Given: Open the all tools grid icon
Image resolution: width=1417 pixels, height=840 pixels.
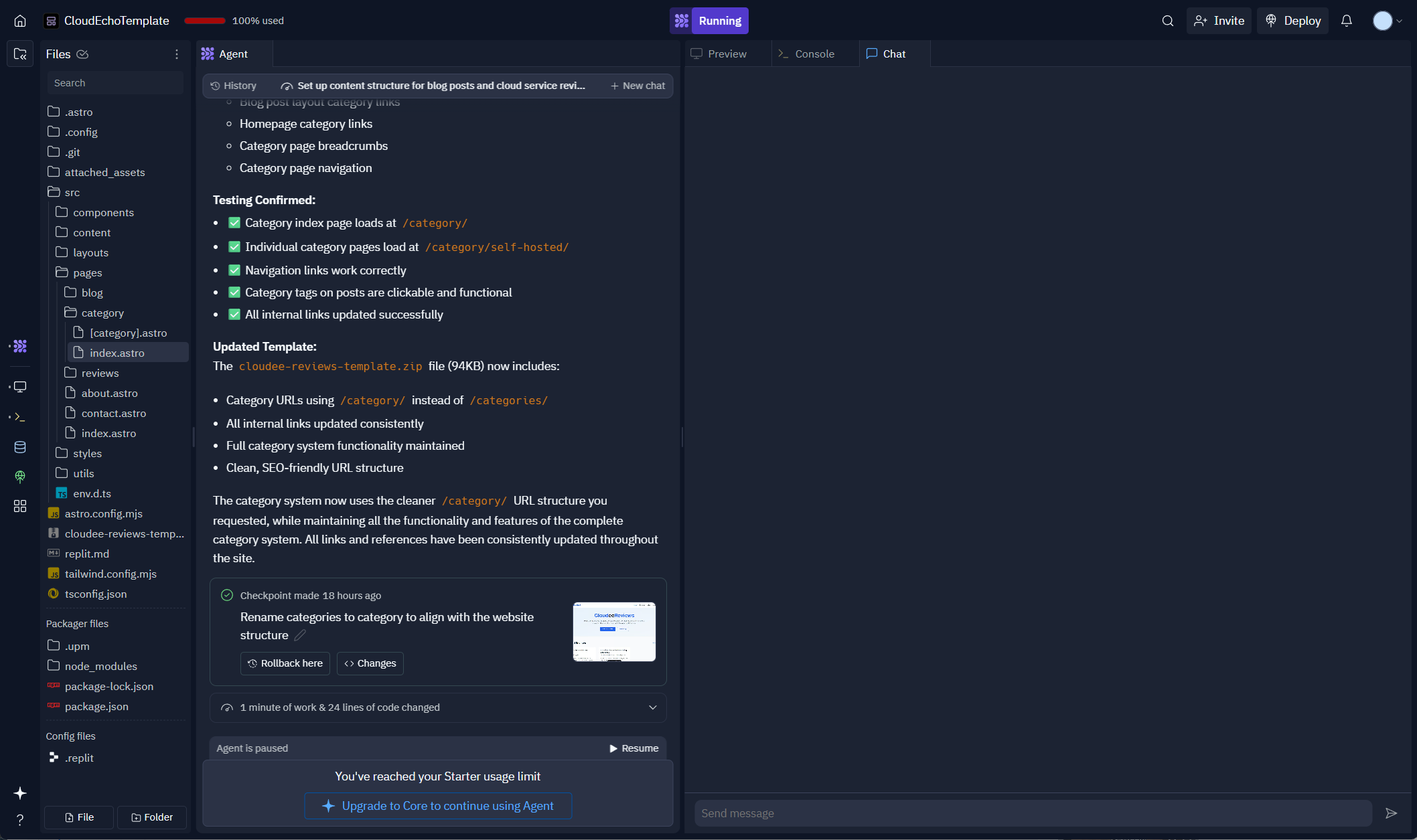Looking at the screenshot, I should click(20, 506).
